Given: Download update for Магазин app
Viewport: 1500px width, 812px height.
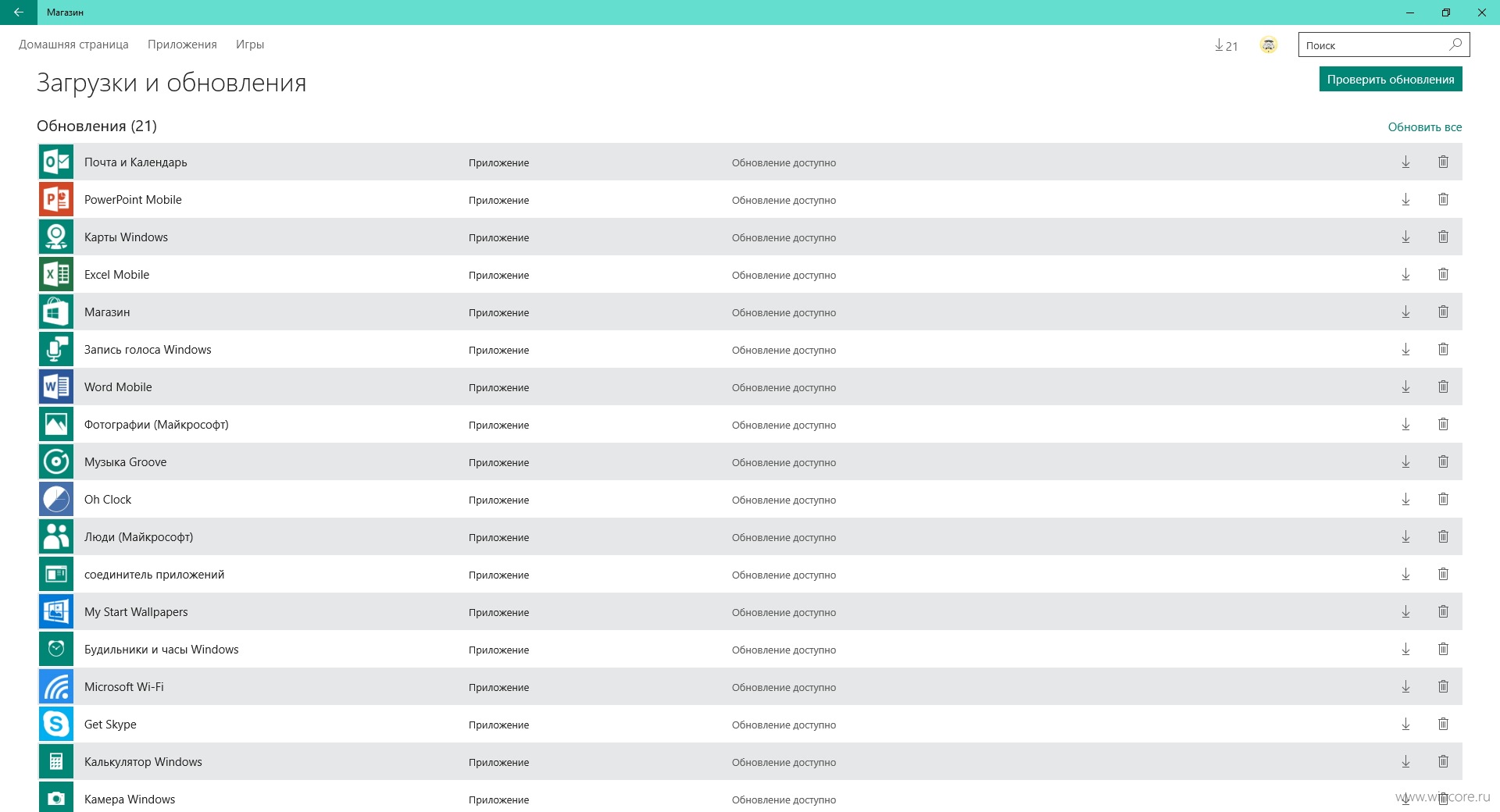Looking at the screenshot, I should point(1405,312).
